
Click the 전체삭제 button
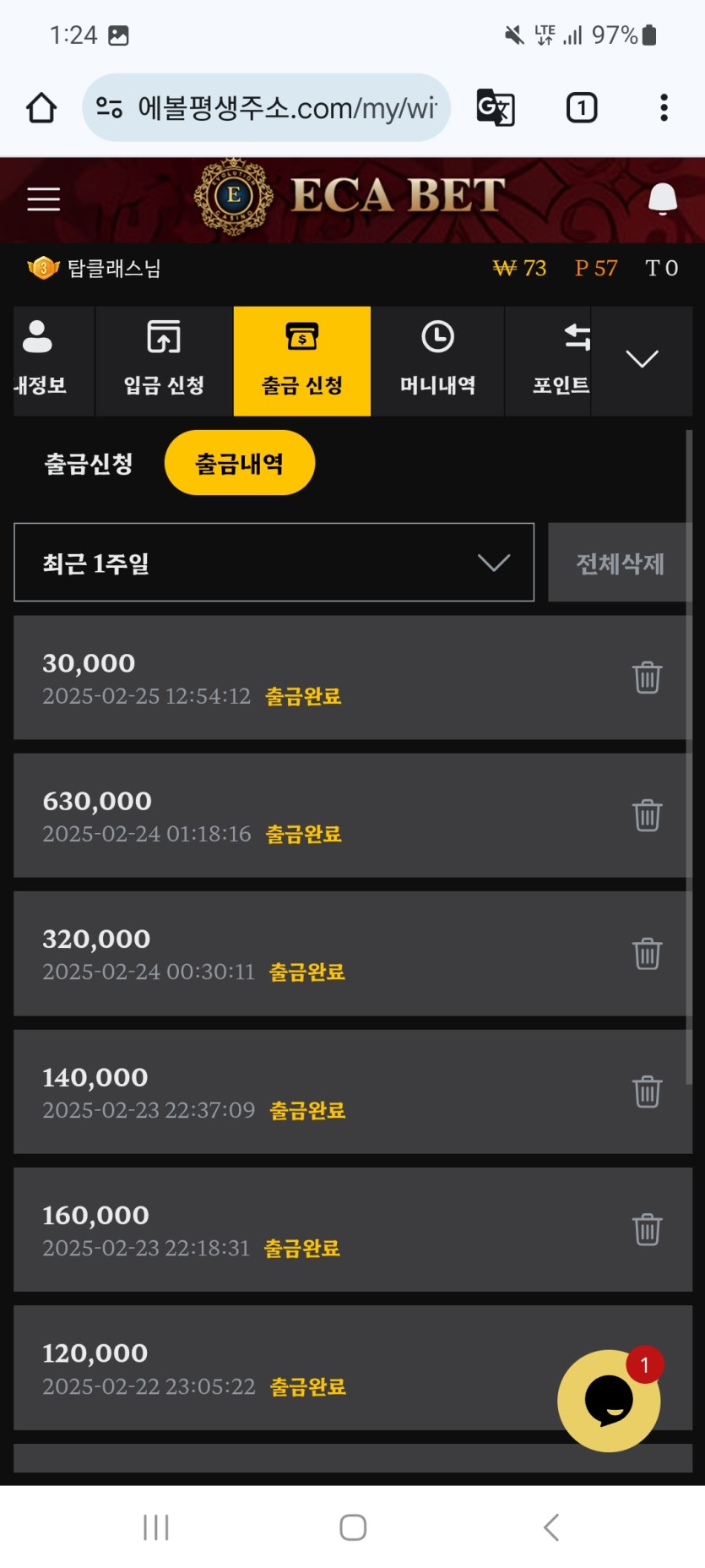tap(620, 563)
